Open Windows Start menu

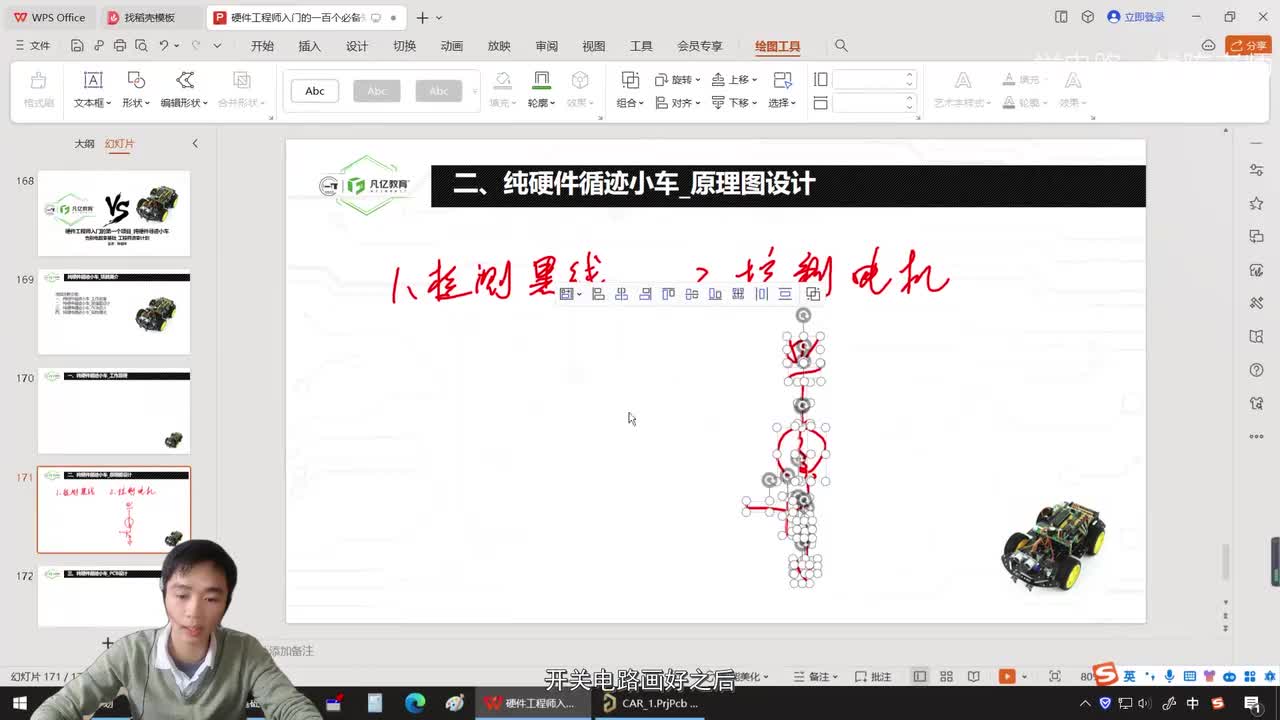point(19,703)
